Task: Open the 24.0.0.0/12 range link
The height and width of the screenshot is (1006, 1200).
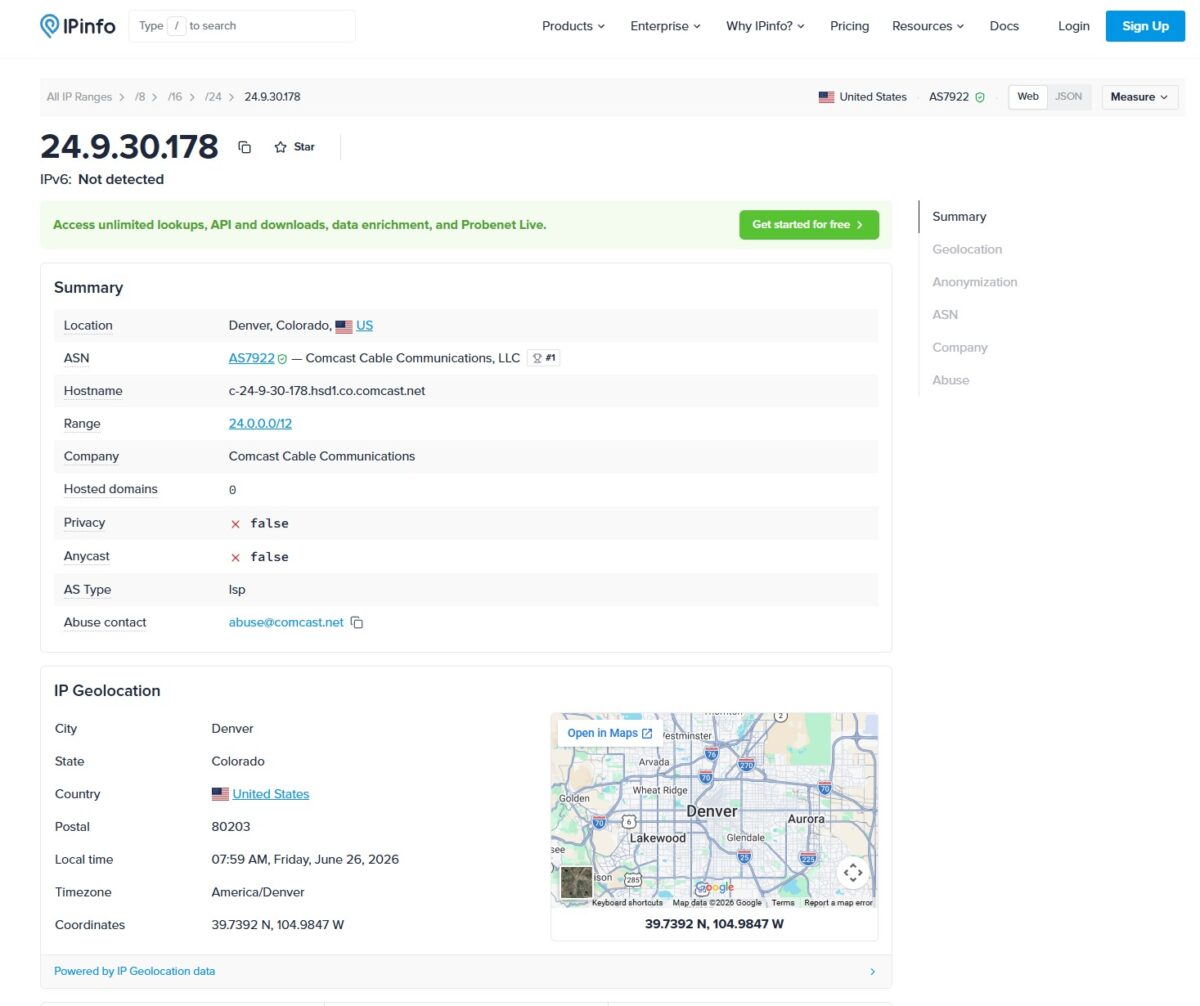Action: 260,424
